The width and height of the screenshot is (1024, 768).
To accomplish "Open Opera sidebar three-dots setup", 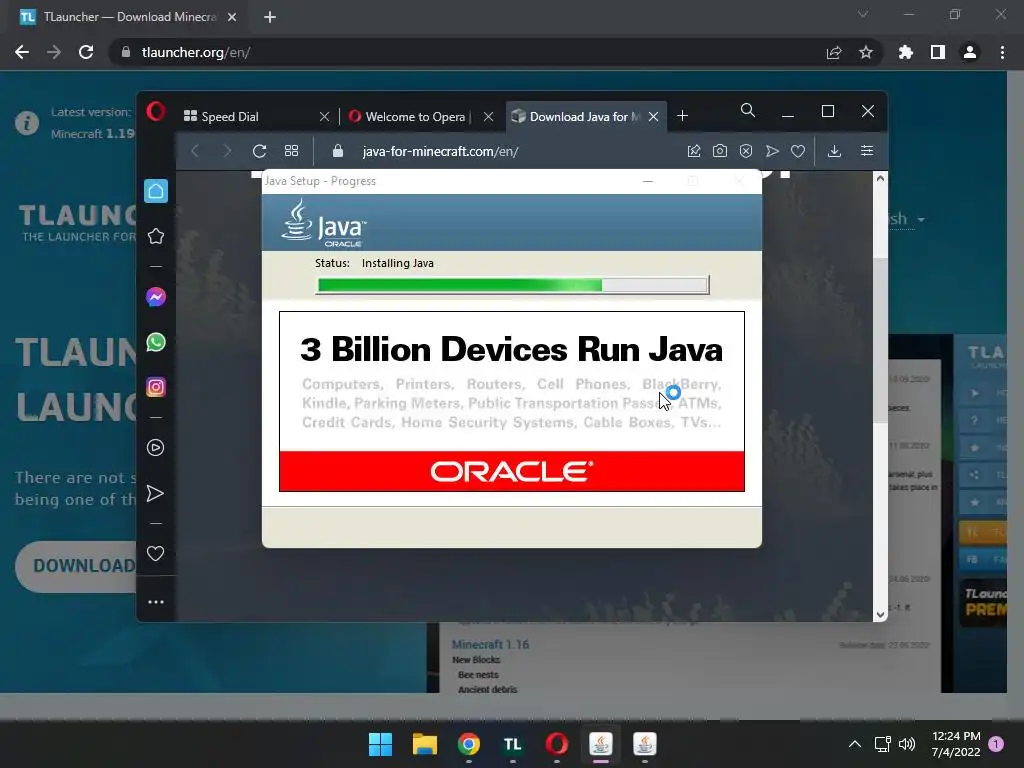I will (155, 601).
